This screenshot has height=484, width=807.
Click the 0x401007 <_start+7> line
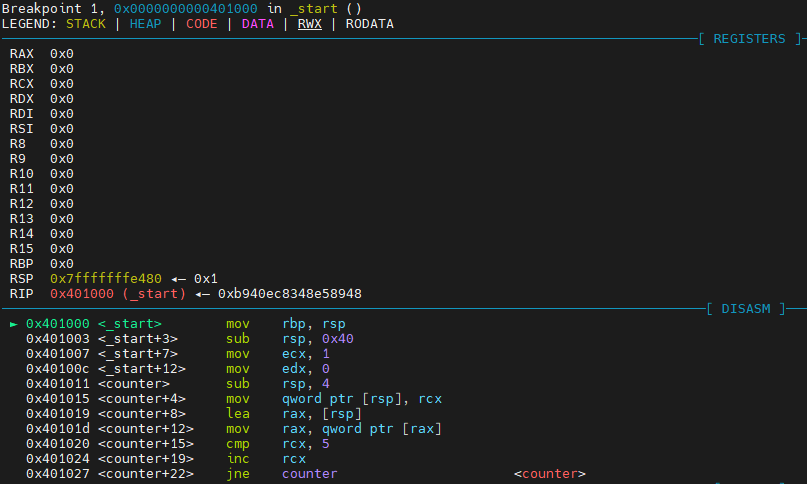102,353
